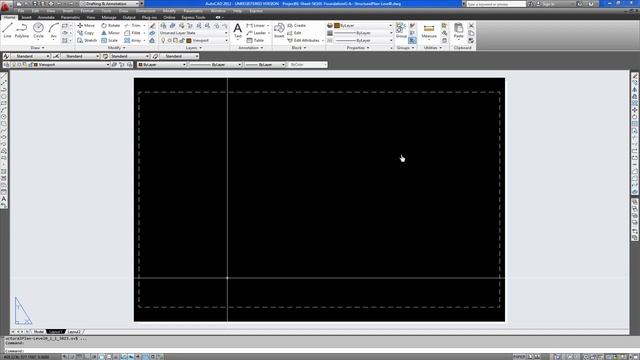This screenshot has height=360, width=640.
Task: Click the AutoCAD application menu logo
Action: (5, 6)
